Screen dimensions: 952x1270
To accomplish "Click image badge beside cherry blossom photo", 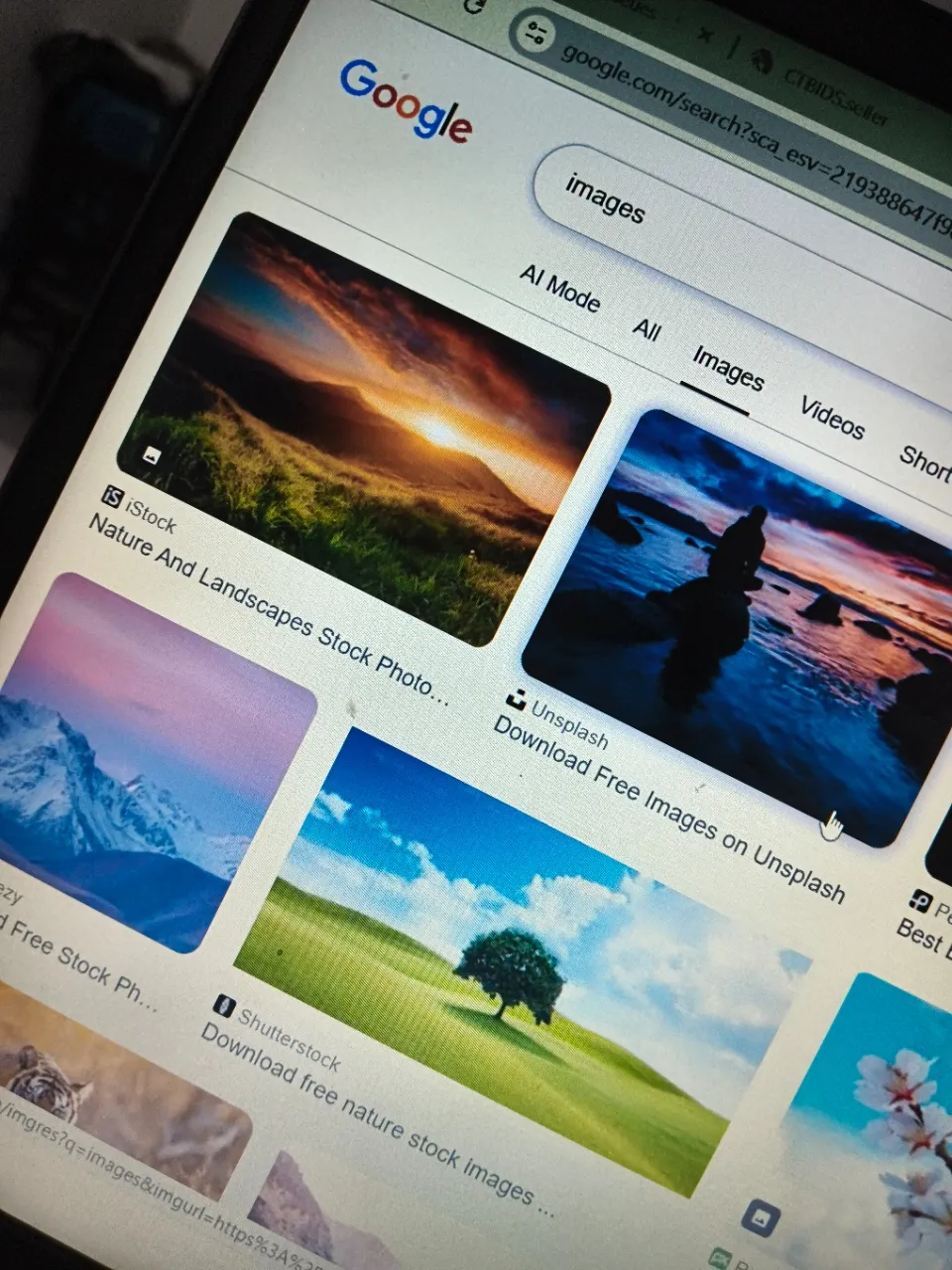I will point(761,1216).
